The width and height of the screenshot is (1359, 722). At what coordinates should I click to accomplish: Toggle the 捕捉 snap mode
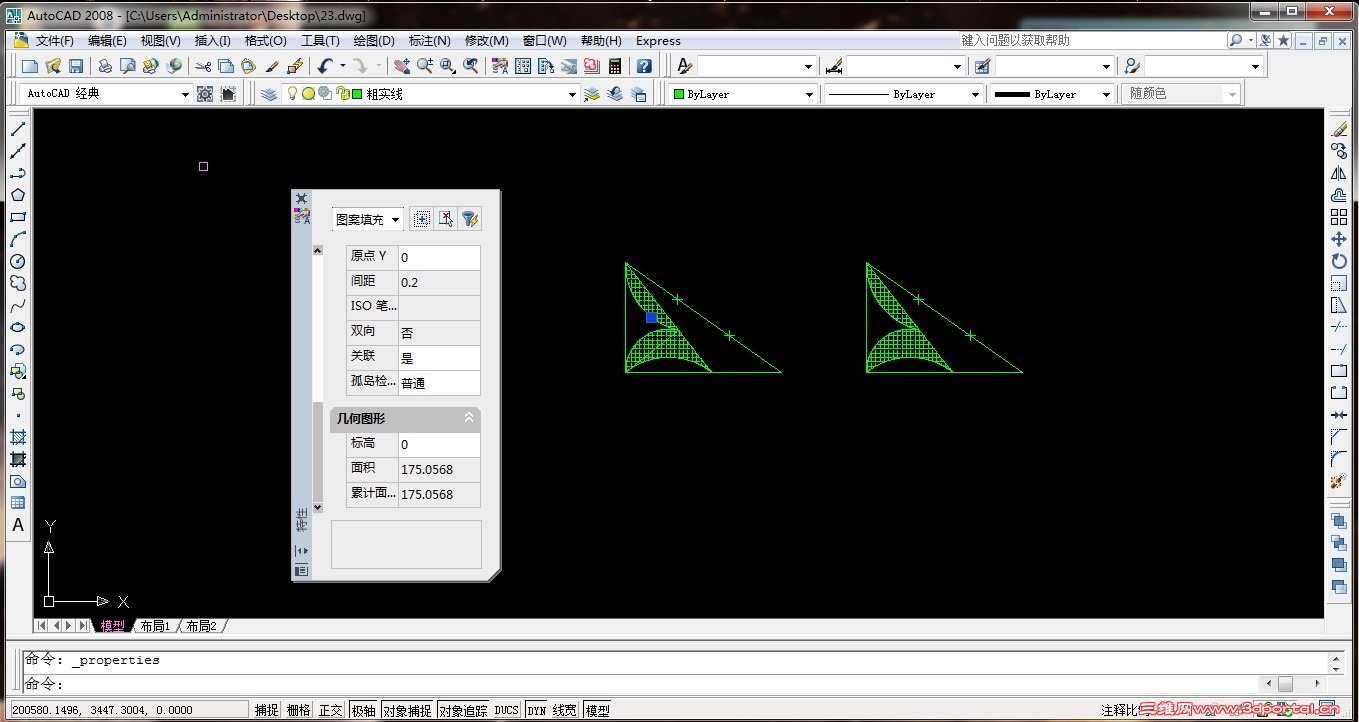pos(266,710)
